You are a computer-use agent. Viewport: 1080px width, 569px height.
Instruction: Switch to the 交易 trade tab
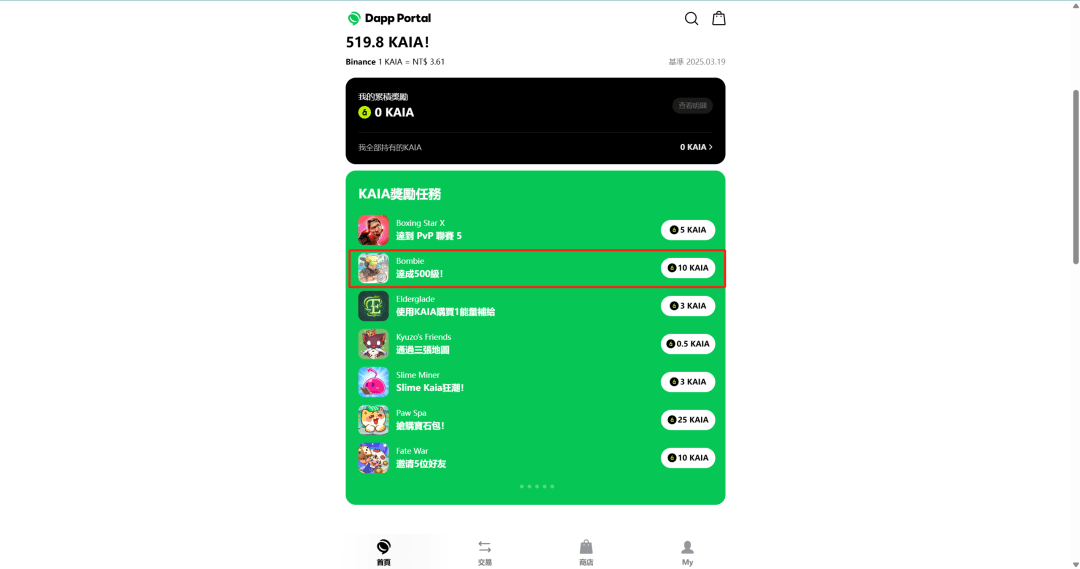485,553
